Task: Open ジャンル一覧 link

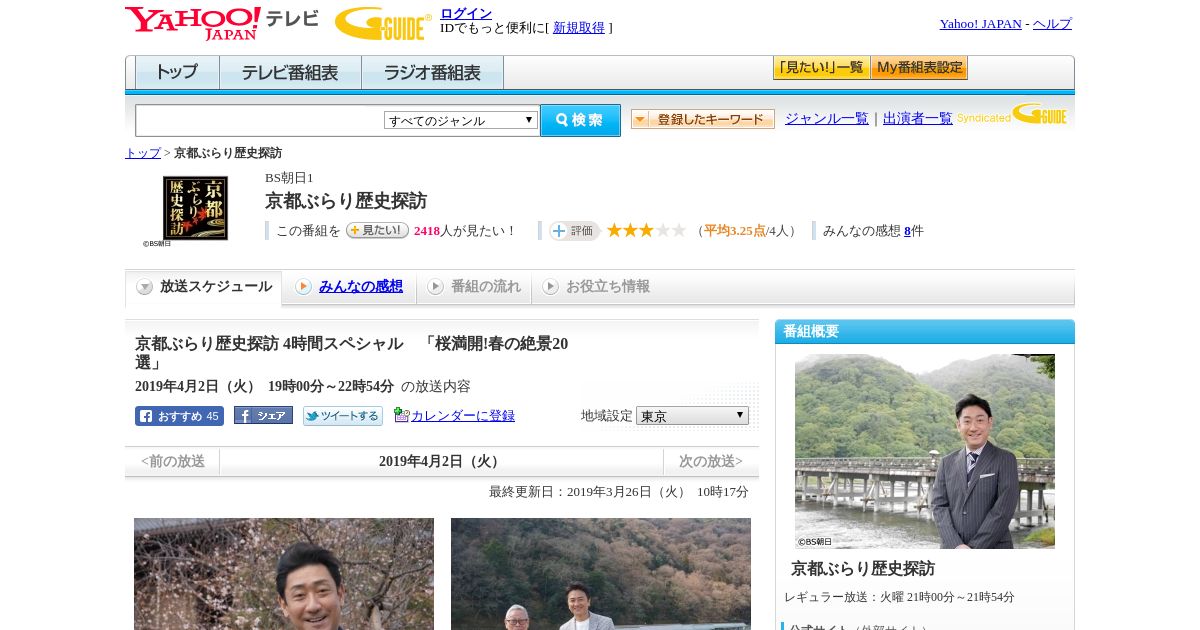Action: tap(827, 118)
